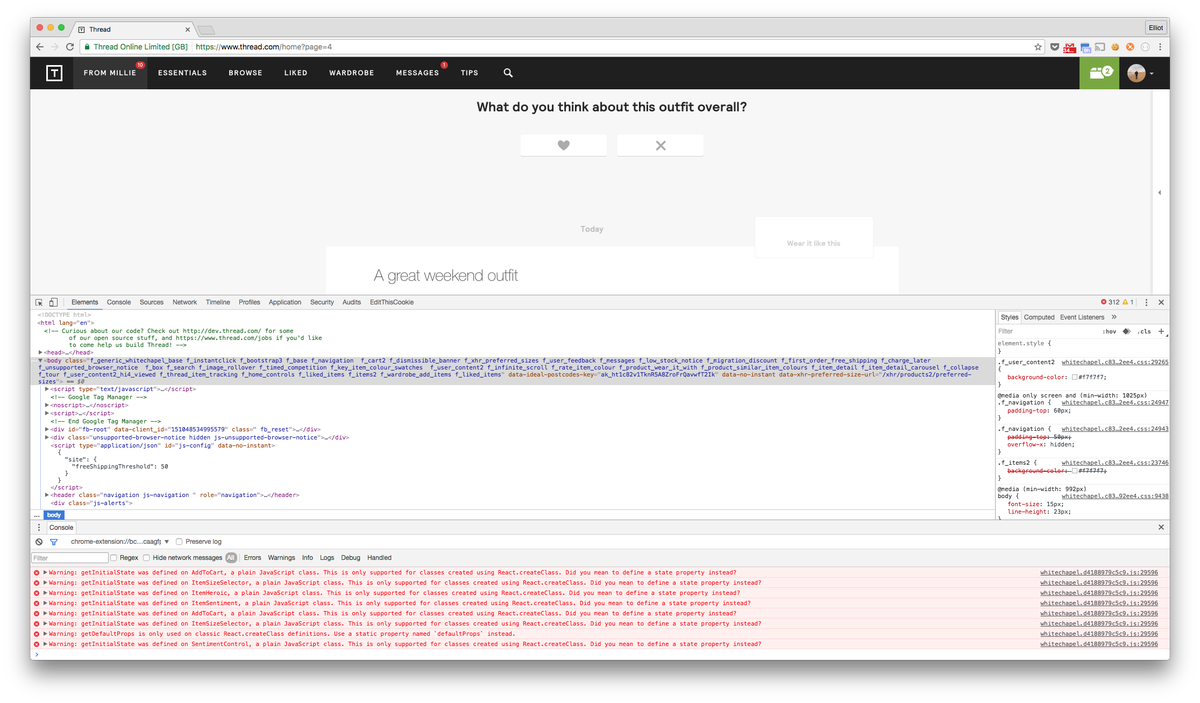The width and height of the screenshot is (1200, 703).
Task: Click whitechapel.c83..2ee4.css:29265 source link
Action: tap(1114, 362)
